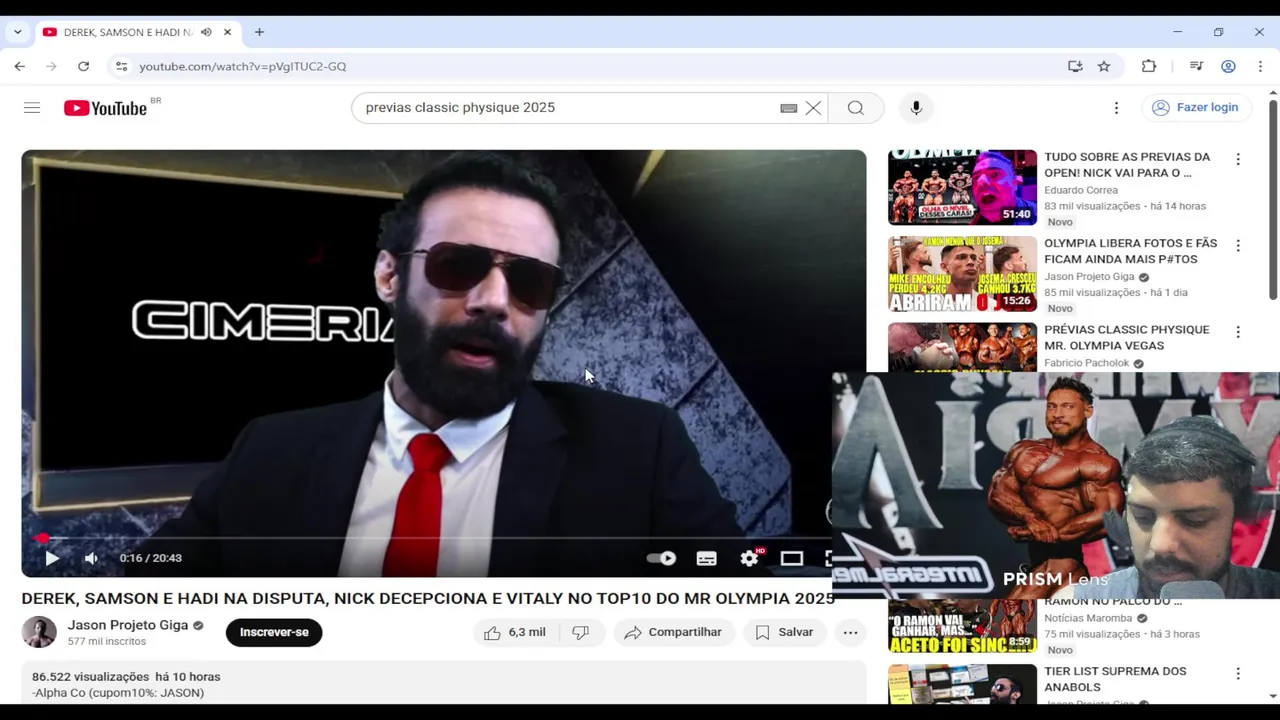
Task: Open PRÉVIAS CLASSIC PHYSIQUE MR. OLYMPIA video
Action: [1127, 338]
